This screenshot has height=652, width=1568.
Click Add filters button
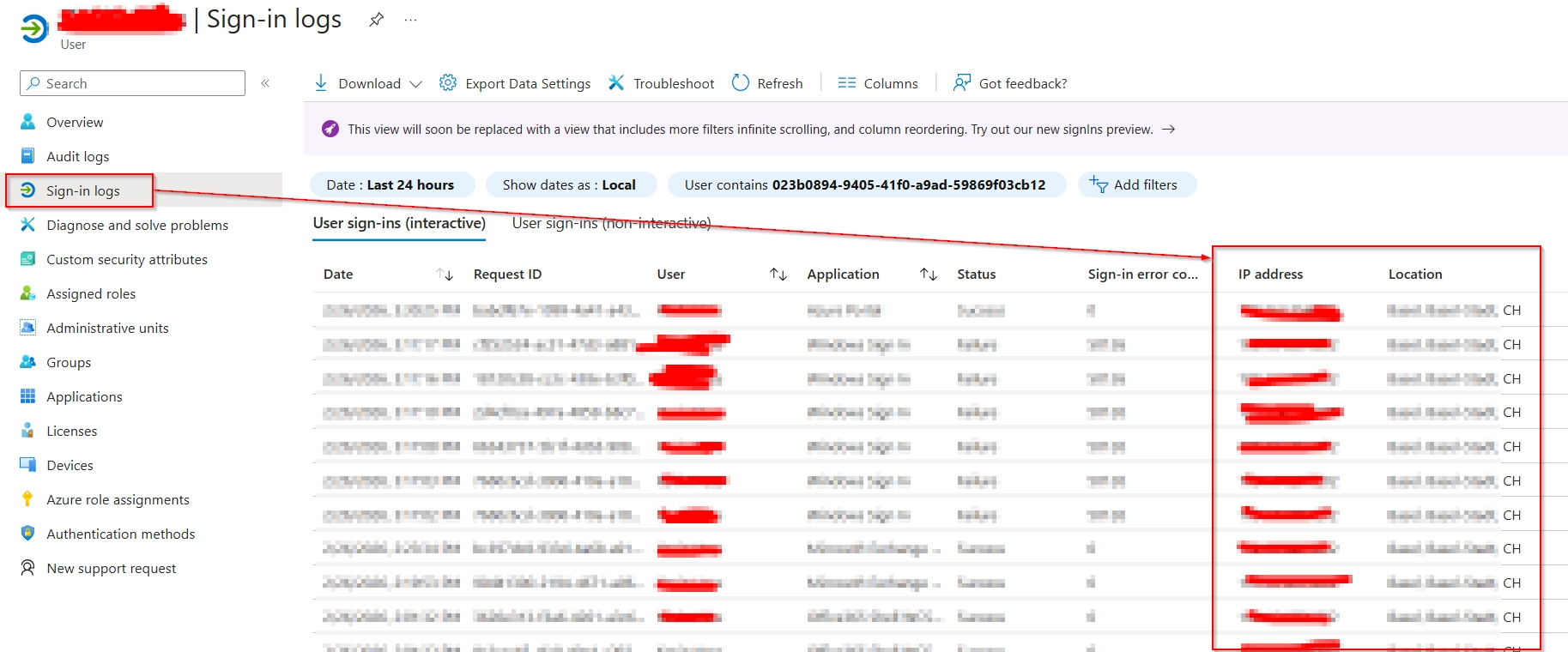coord(1137,184)
